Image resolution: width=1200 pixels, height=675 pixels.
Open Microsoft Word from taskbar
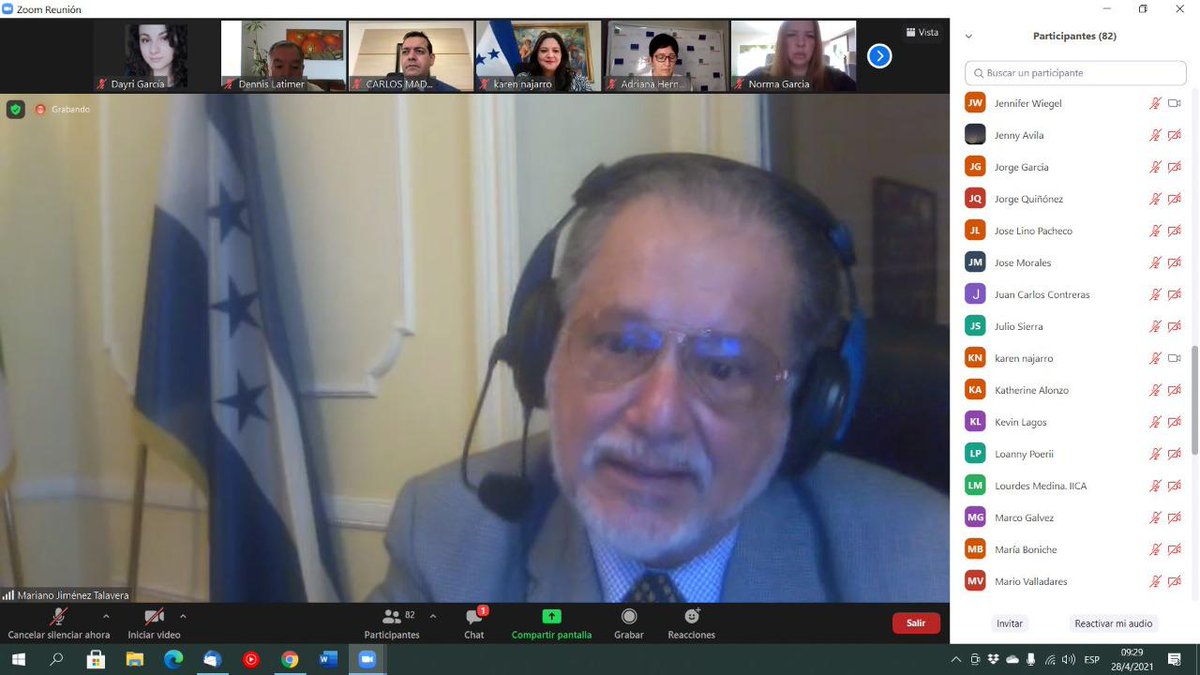coord(328,659)
